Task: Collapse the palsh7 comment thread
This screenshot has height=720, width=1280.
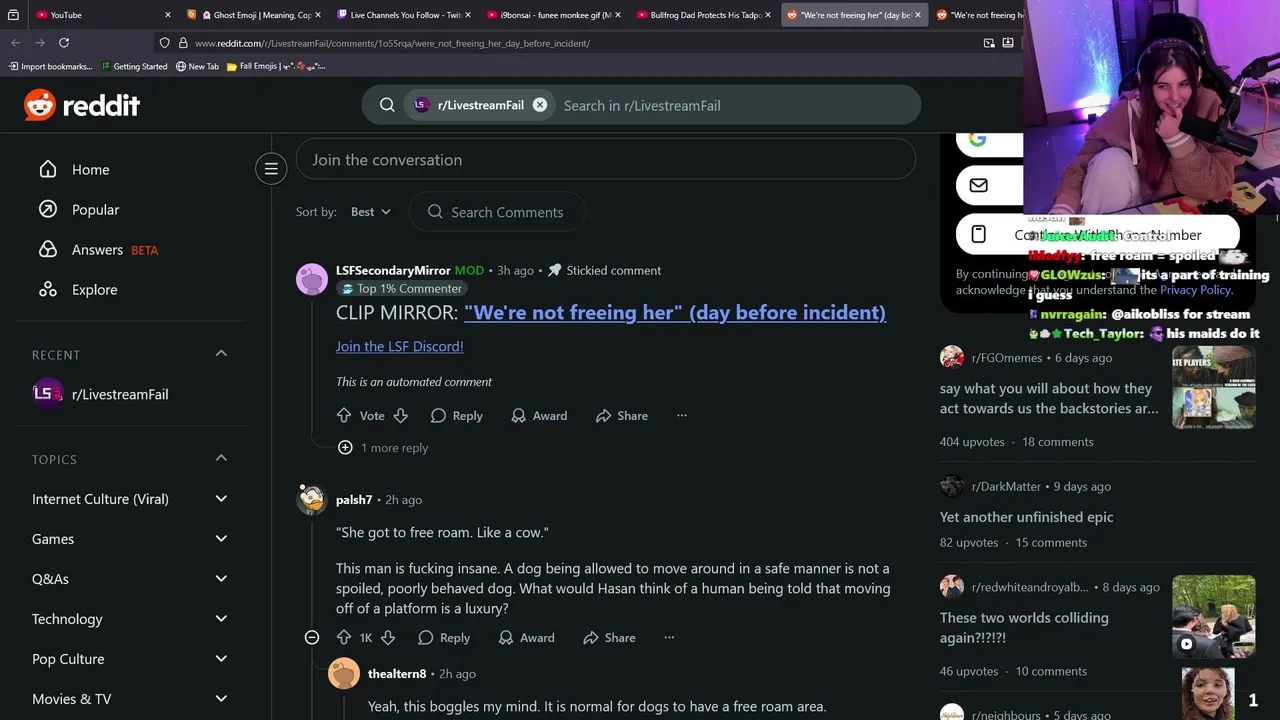Action: (x=312, y=637)
